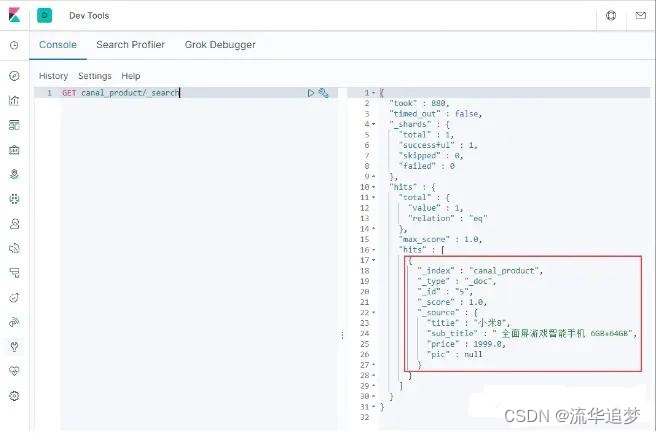Collapse the "total" object at line 11
Viewport: 656px width, 434px height.
coord(374,198)
